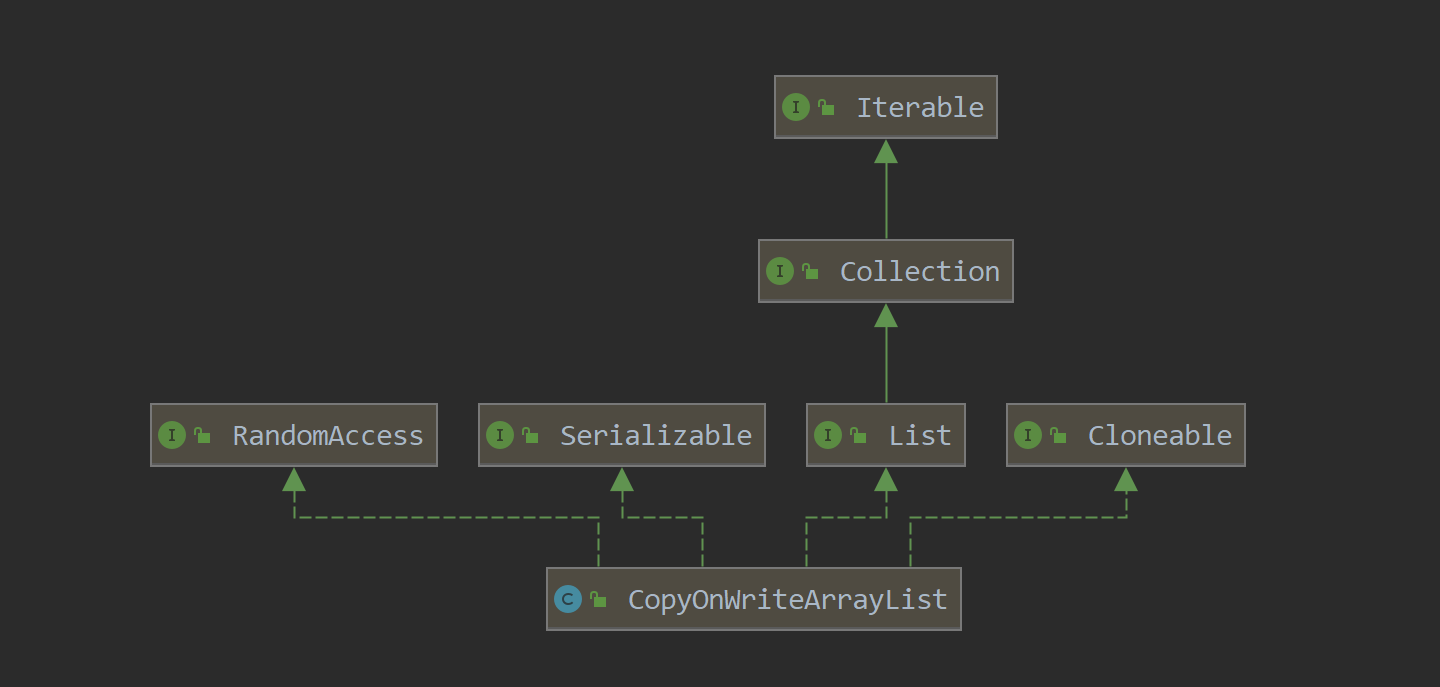Select the Serializable label text
The image size is (1440, 687).
coord(655,436)
